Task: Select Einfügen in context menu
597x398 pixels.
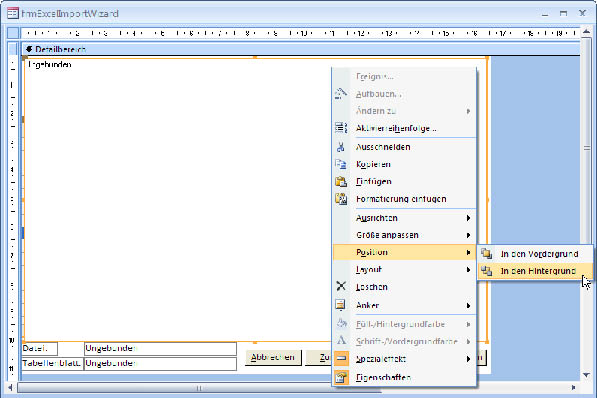Action: pos(404,181)
